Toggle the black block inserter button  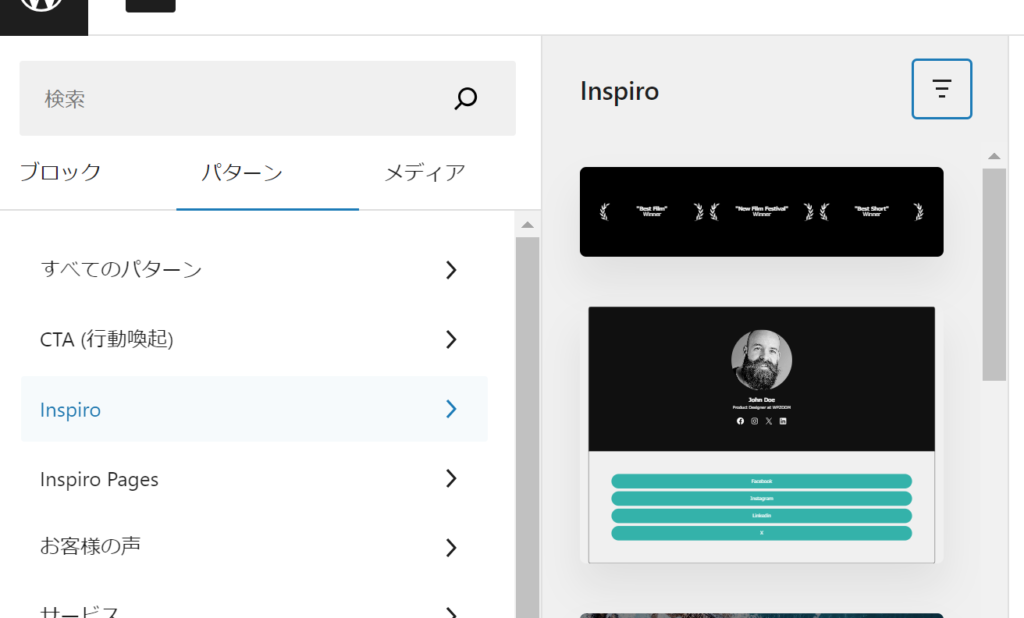(x=150, y=5)
